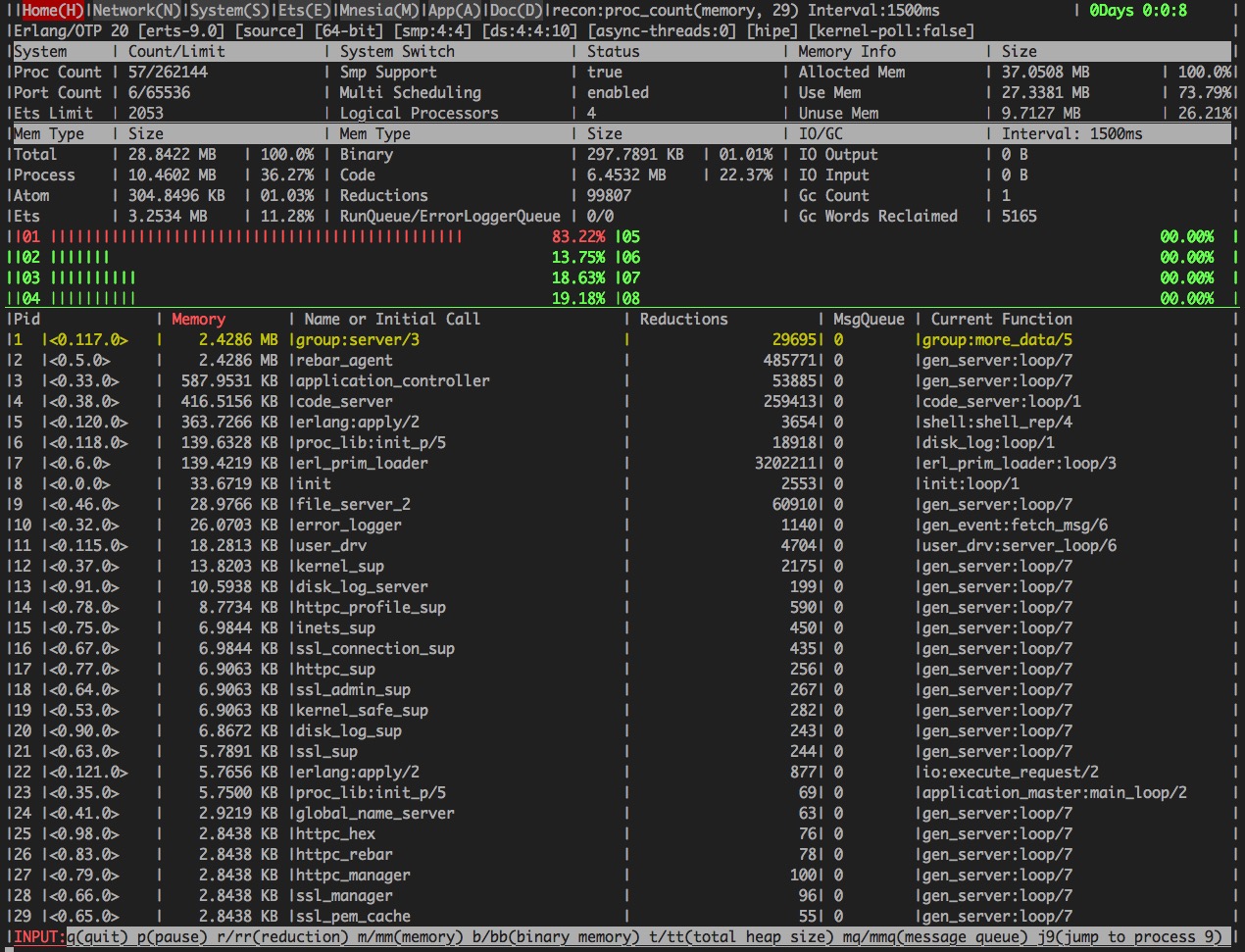Click scheduler 02 usage bar

coord(79,257)
